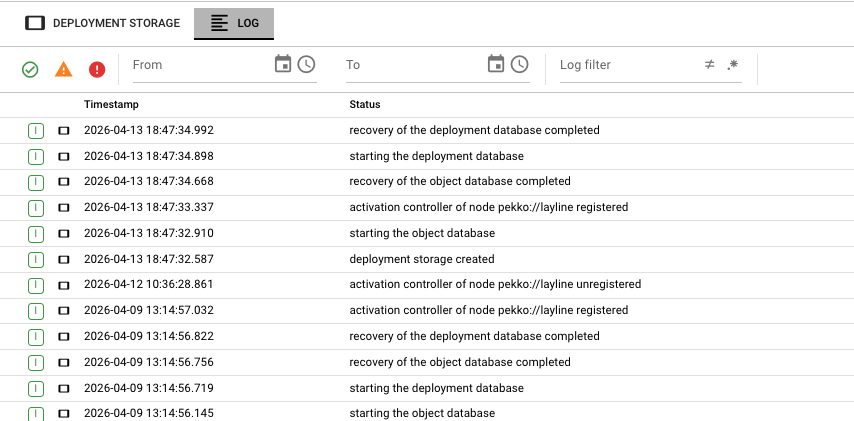Enable the not-equal inverse log filter
The width and height of the screenshot is (854, 421).
point(709,64)
